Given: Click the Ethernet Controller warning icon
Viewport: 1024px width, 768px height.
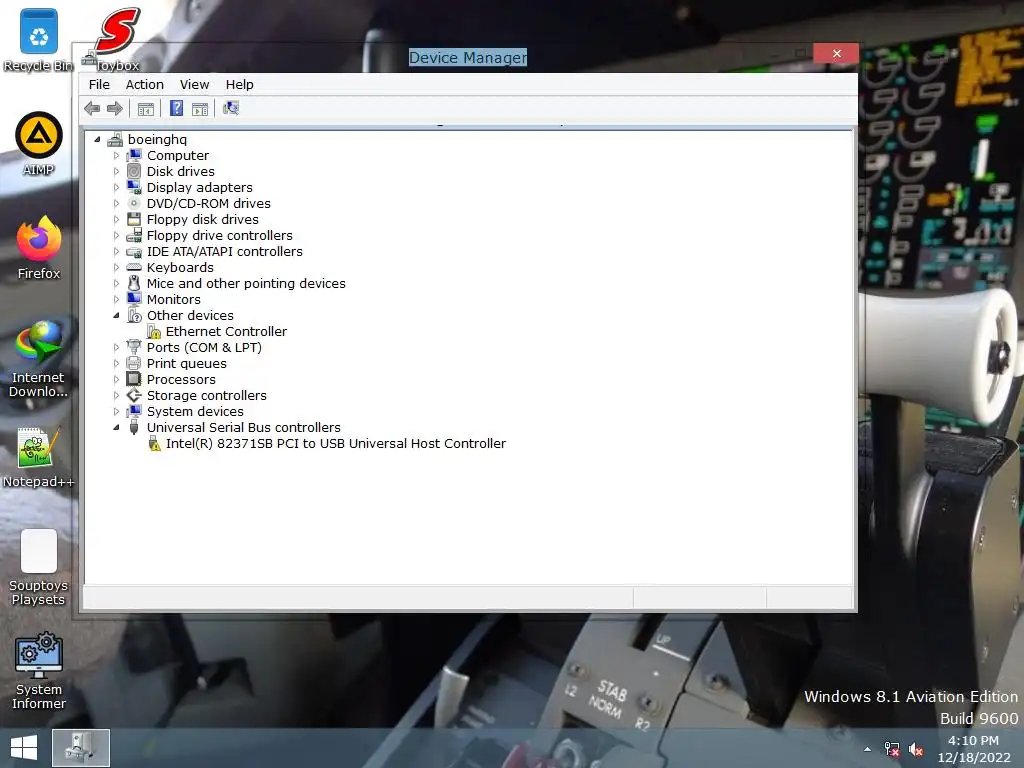Looking at the screenshot, I should click(153, 331).
